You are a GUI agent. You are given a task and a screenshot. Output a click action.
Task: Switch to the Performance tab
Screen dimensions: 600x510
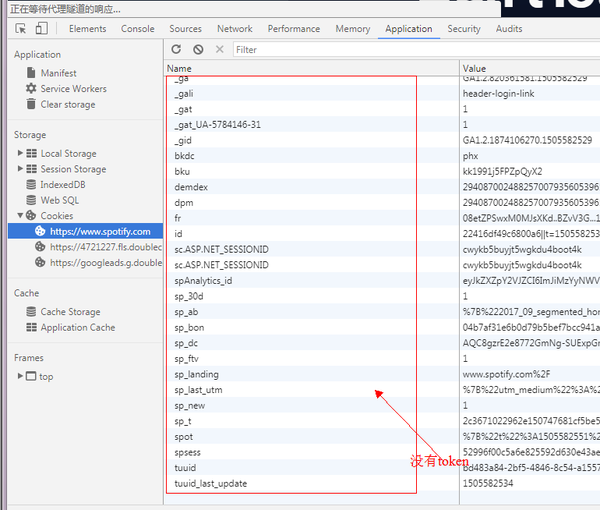(294, 29)
